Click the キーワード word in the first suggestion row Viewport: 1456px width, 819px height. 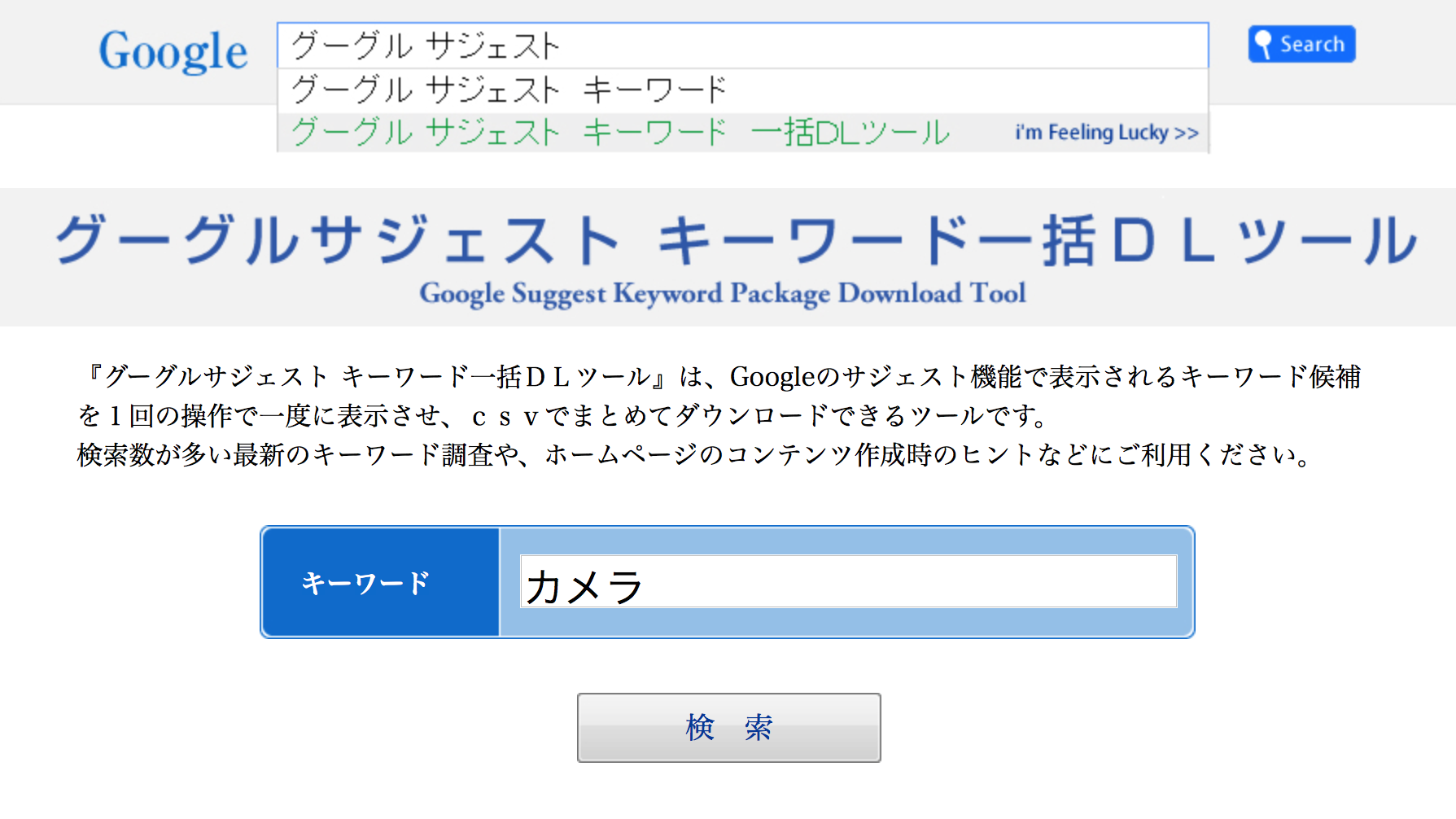654,90
